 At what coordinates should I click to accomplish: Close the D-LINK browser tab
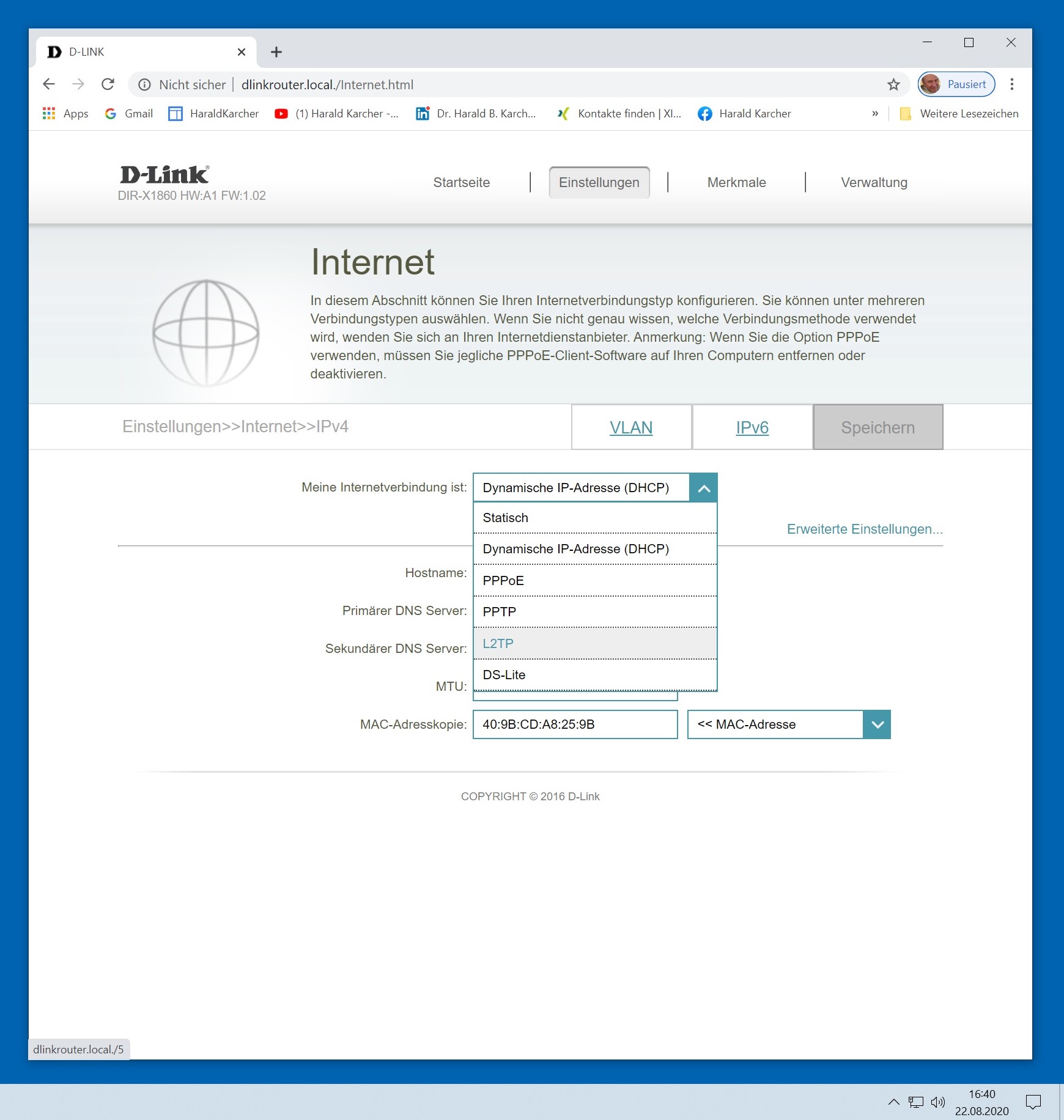(x=242, y=52)
